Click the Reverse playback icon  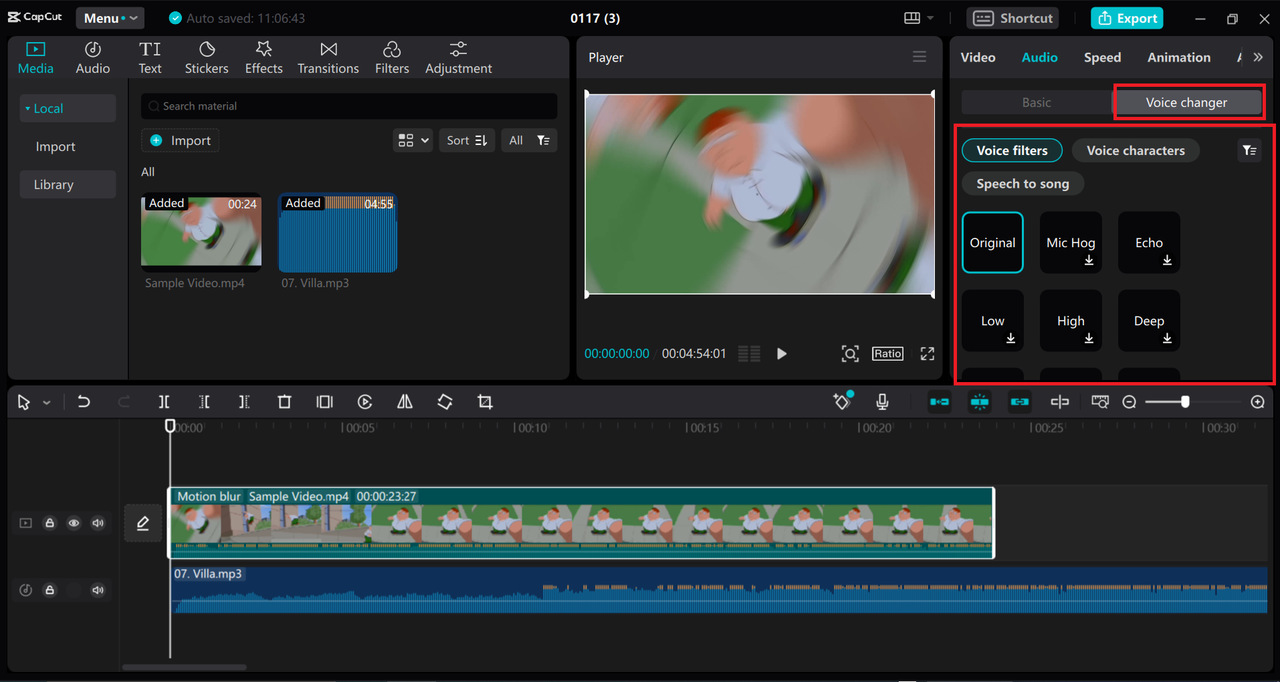[x=365, y=402]
